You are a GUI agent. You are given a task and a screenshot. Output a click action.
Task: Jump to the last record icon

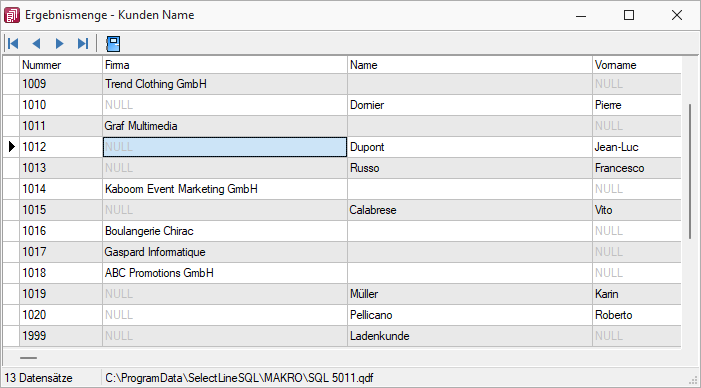click(x=83, y=43)
